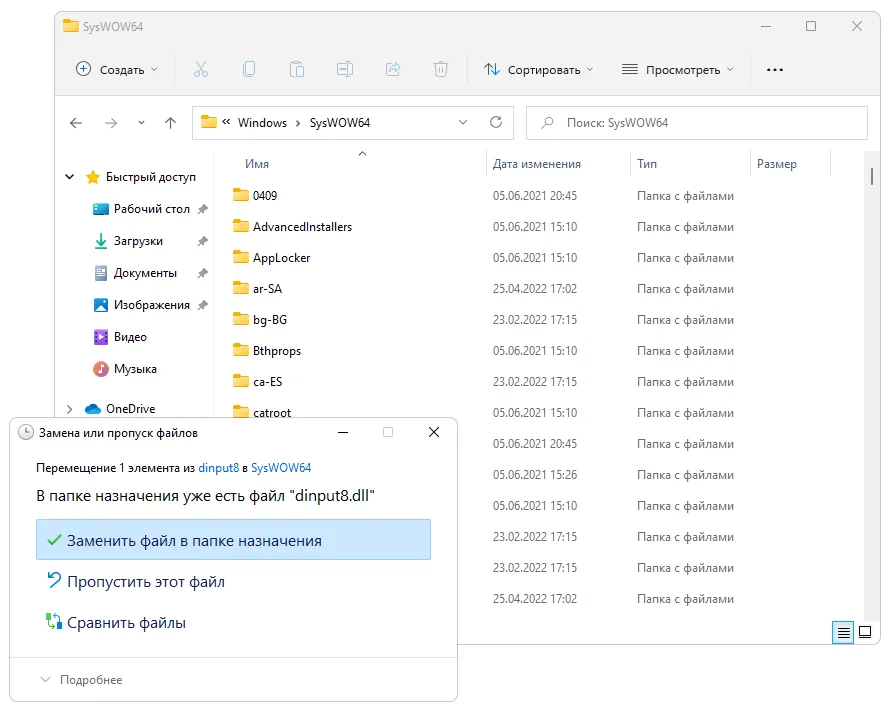Open the Сортировать dropdown

click(538, 70)
